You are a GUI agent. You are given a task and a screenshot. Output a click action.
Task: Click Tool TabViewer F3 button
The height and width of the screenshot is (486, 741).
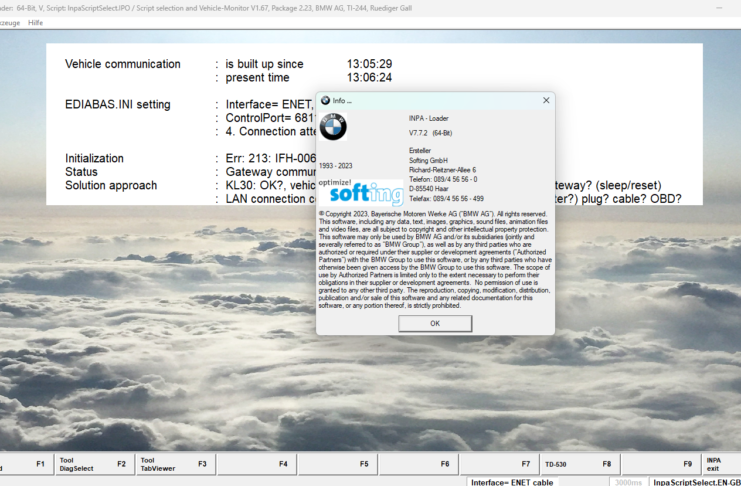pos(176,464)
